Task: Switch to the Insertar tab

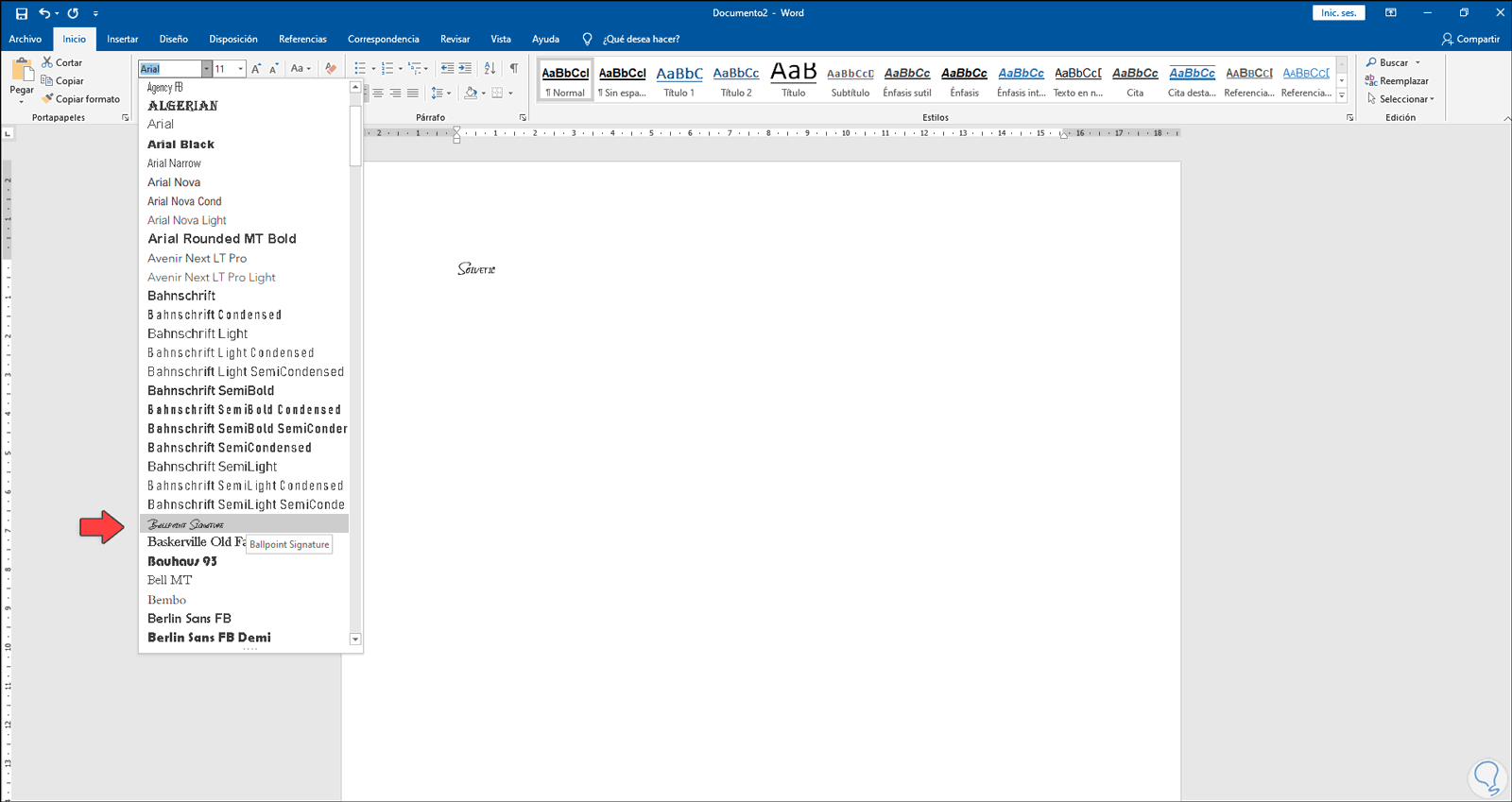Action: [x=123, y=39]
